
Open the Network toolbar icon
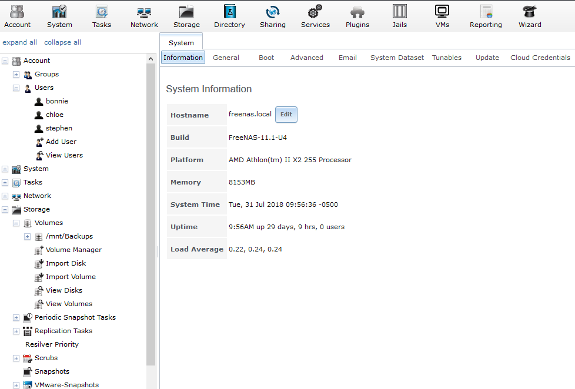tap(144, 16)
